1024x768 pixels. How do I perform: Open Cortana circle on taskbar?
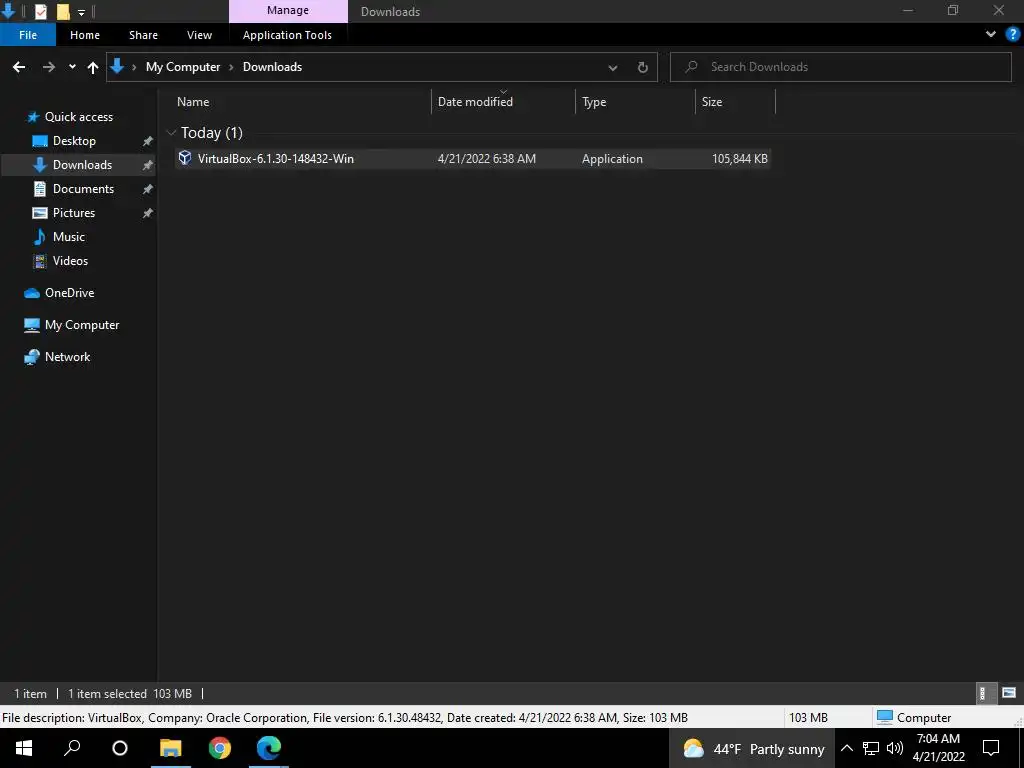[120, 748]
